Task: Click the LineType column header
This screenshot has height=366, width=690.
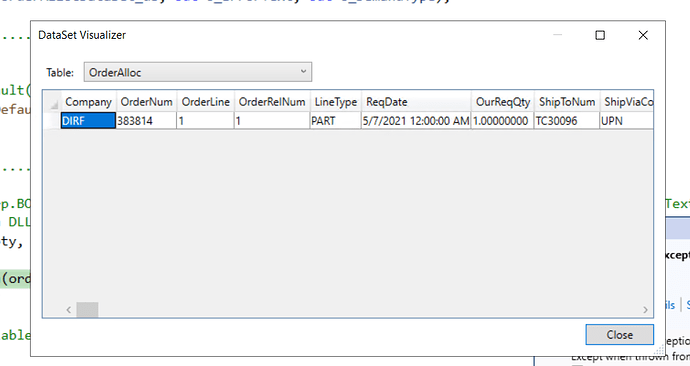Action: point(336,102)
